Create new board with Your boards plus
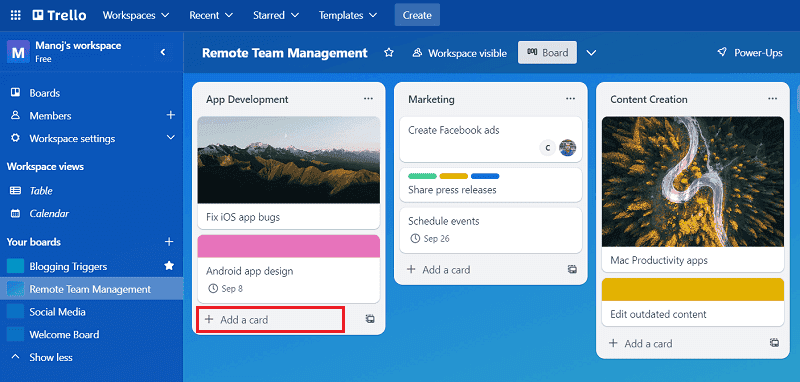800x382 pixels. (x=169, y=242)
